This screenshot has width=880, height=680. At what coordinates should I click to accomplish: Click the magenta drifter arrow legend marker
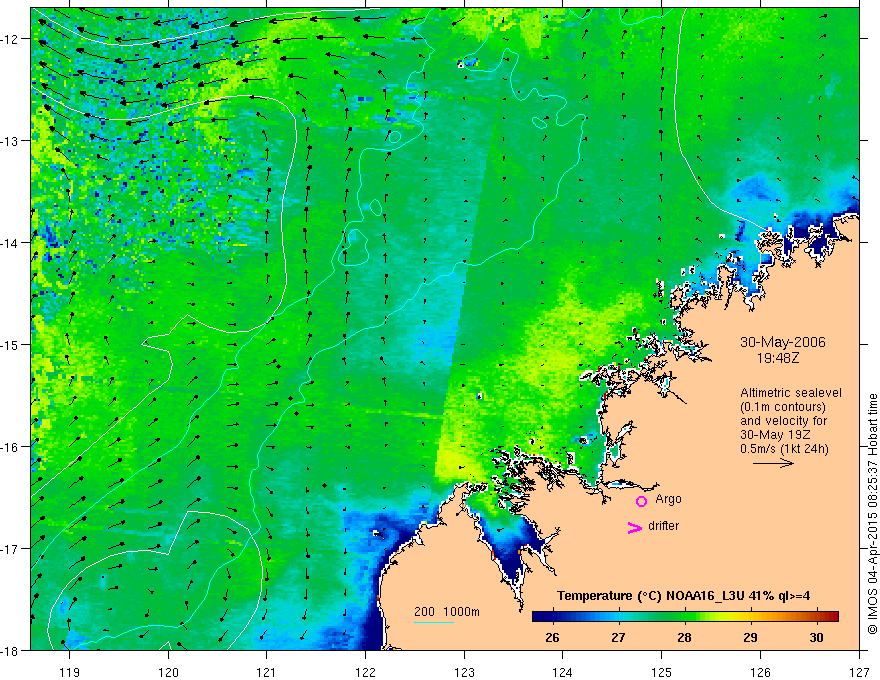click(635, 527)
